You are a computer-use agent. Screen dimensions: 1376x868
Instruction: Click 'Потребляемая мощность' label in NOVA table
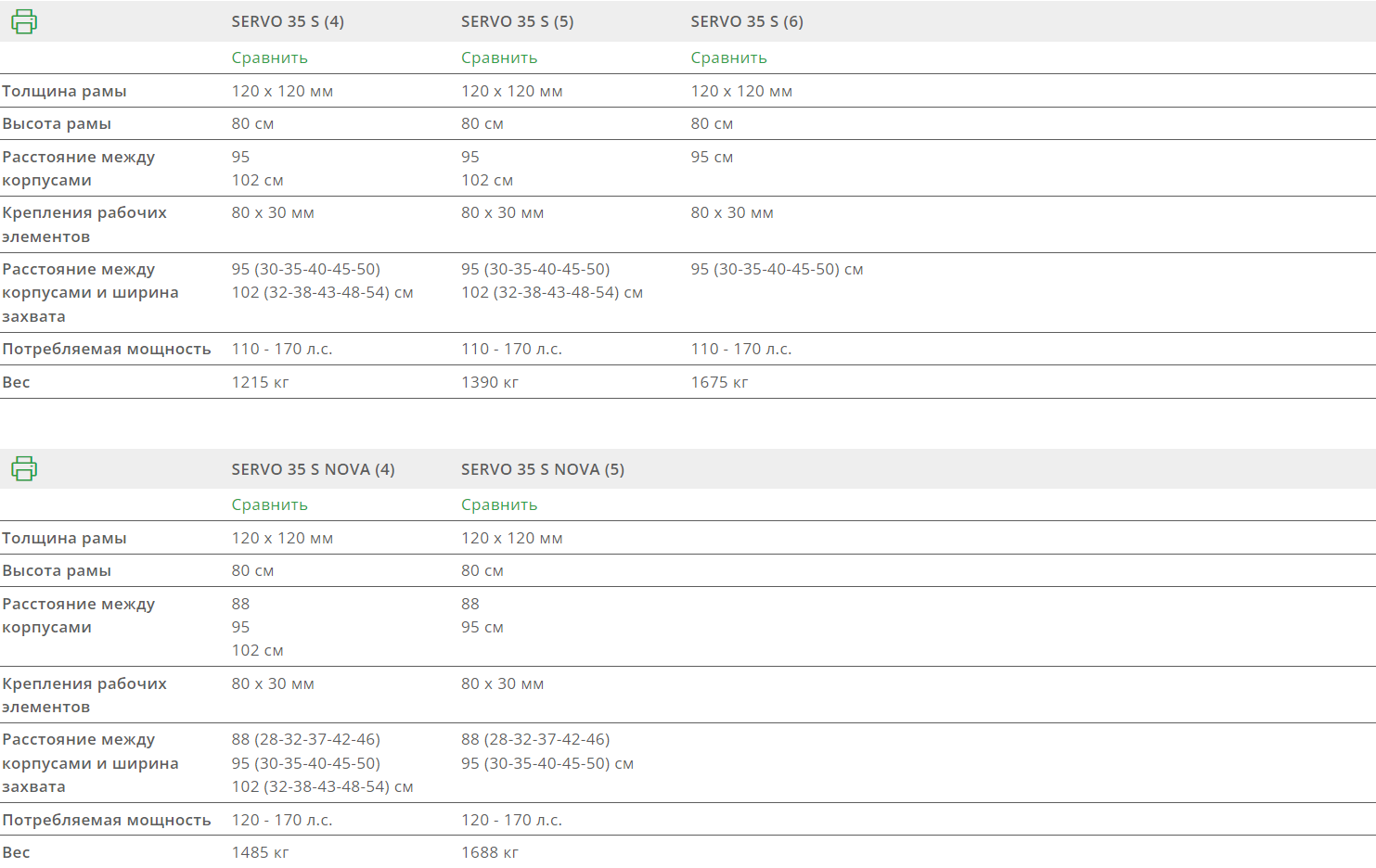point(107,820)
